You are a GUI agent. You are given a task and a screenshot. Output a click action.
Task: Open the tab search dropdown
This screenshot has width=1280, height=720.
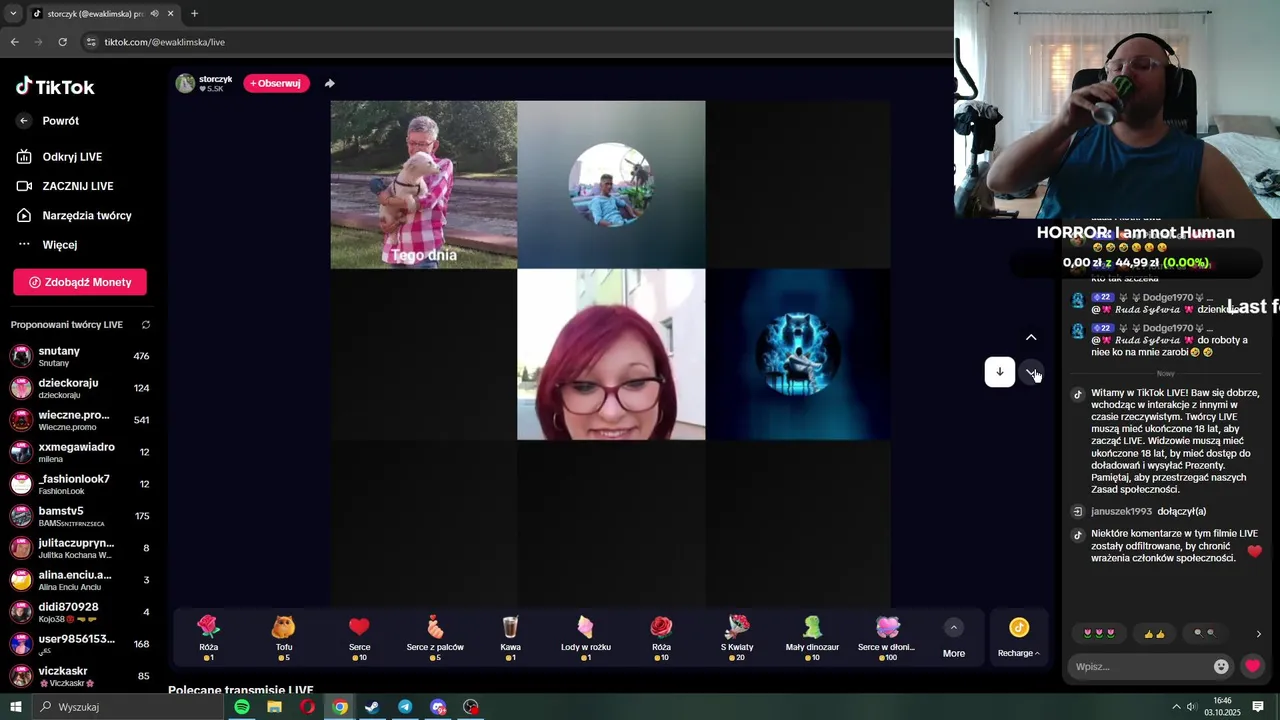tap(13, 13)
